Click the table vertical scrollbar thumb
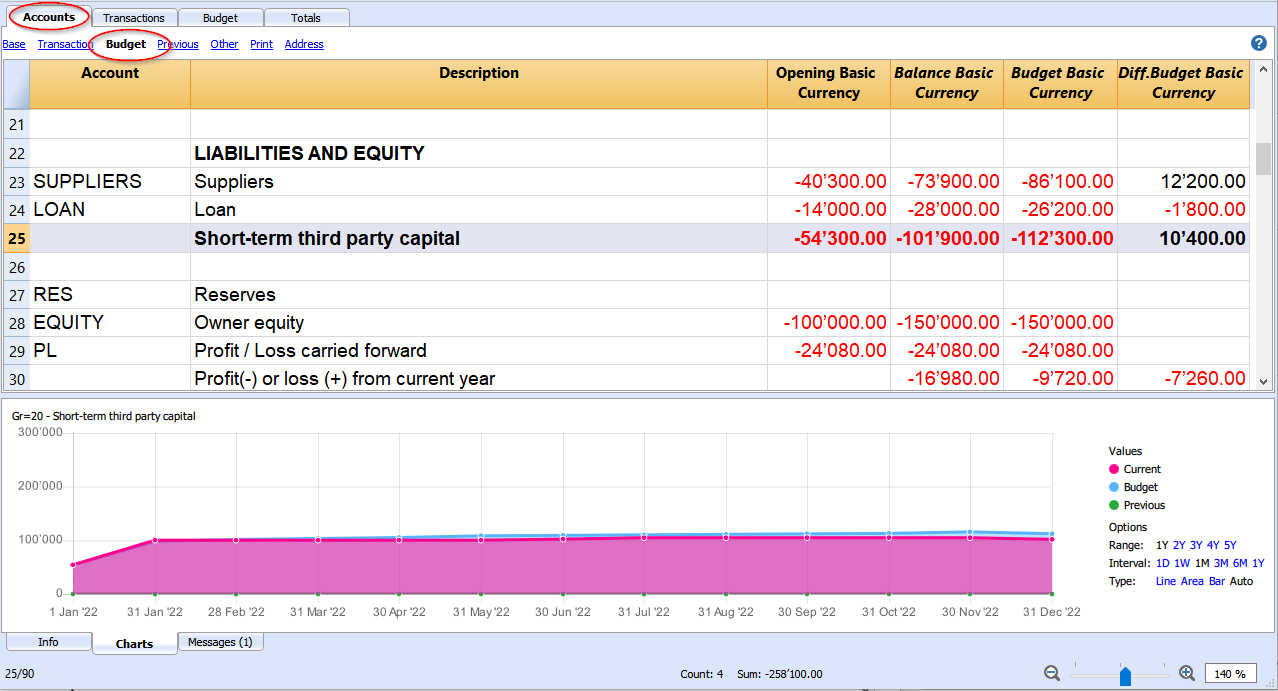The width and height of the screenshot is (1278, 691). pyautogui.click(x=1263, y=158)
